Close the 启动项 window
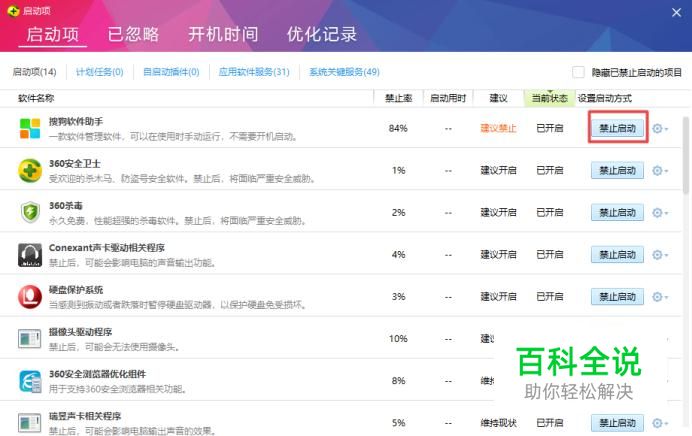This screenshot has width=692, height=436. coord(676,12)
